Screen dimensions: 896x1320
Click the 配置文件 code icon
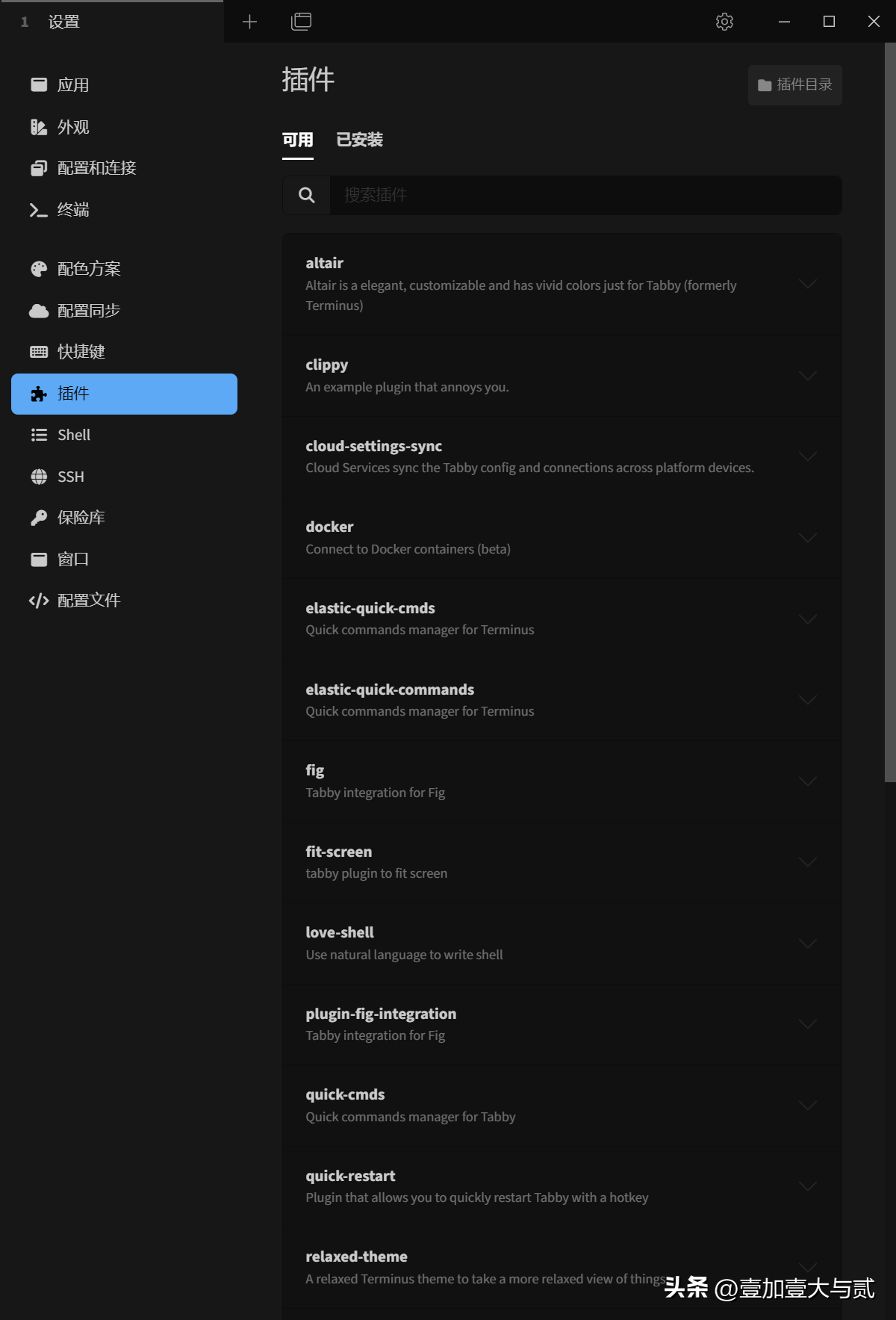39,601
